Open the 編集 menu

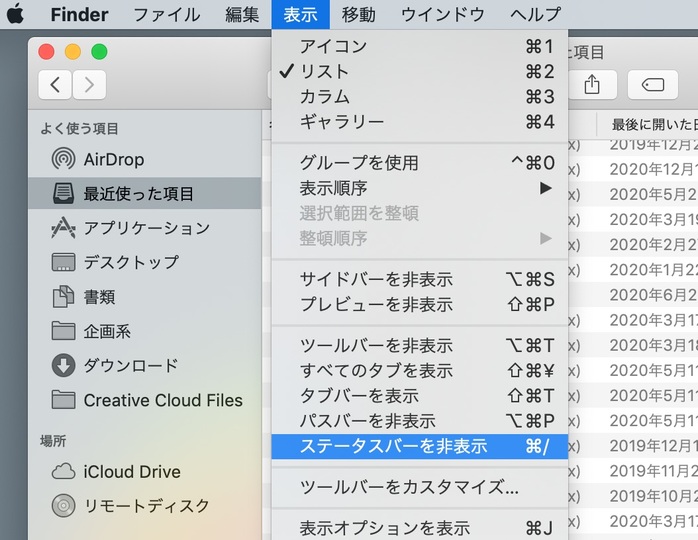242,15
